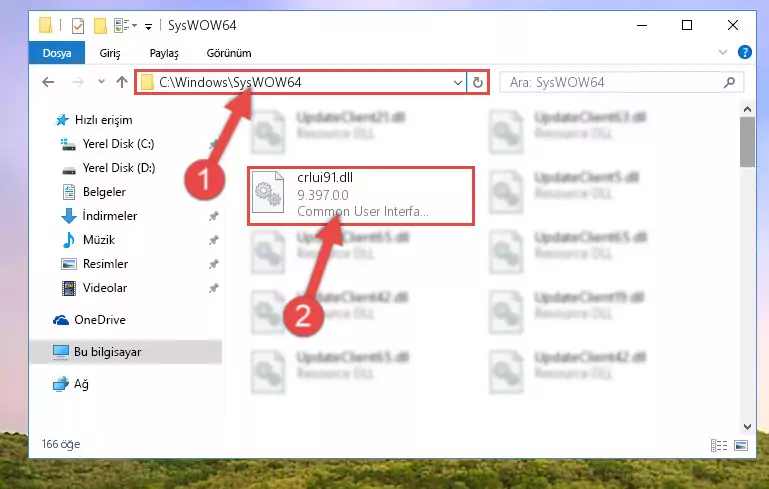Click the crlui91.dll gear file icon

coord(268,192)
